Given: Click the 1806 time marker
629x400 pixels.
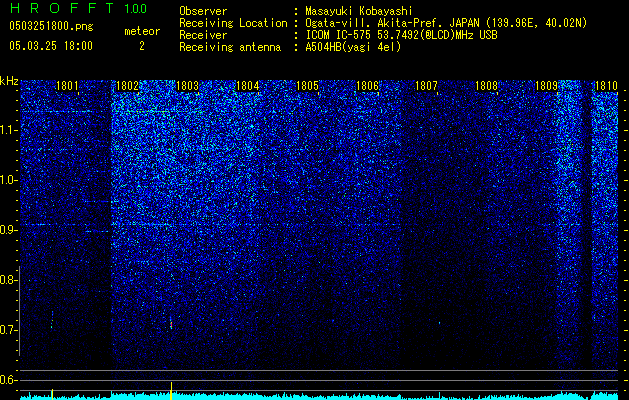Looking at the screenshot, I should [x=367, y=86].
